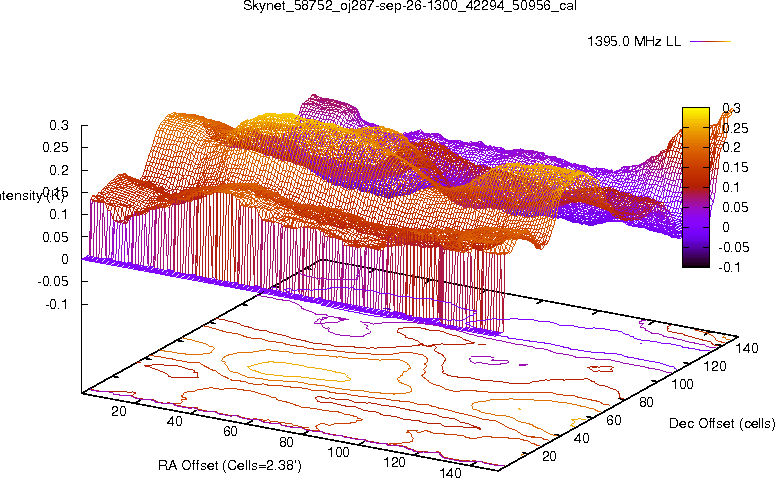The width and height of the screenshot is (775, 478).
Task: Click the legend line sample beside 1395.0 MHz LL
Action: [710, 42]
